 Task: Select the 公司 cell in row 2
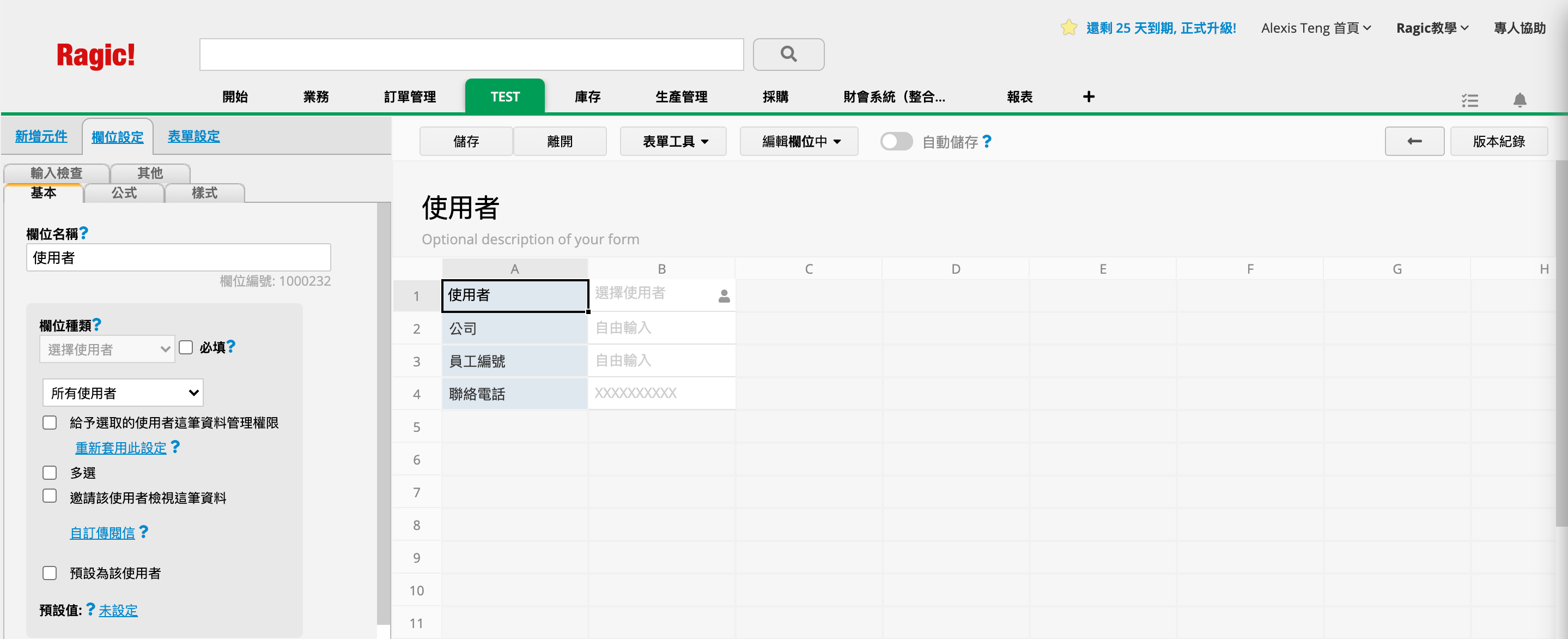(x=514, y=328)
